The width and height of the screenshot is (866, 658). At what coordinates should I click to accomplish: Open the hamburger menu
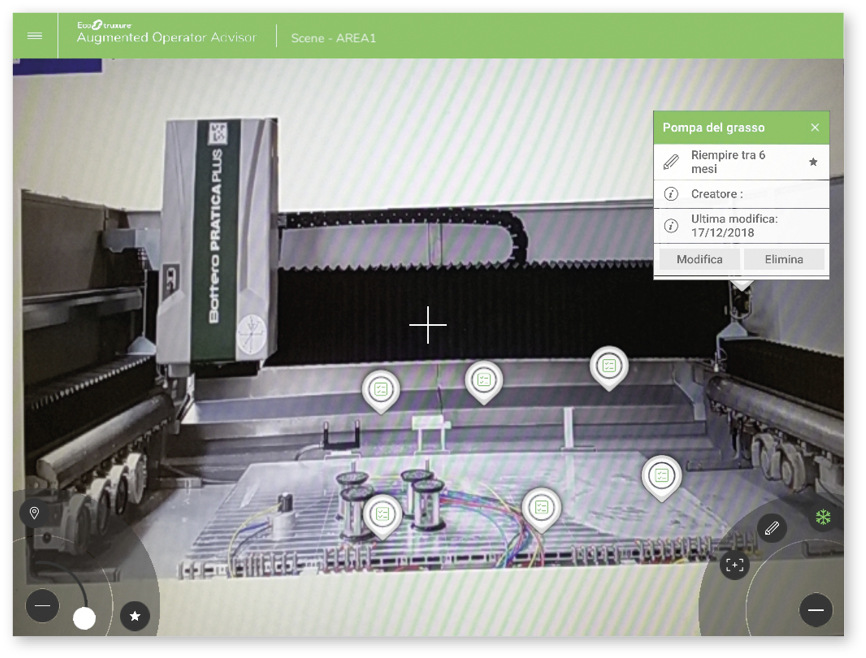click(x=35, y=36)
